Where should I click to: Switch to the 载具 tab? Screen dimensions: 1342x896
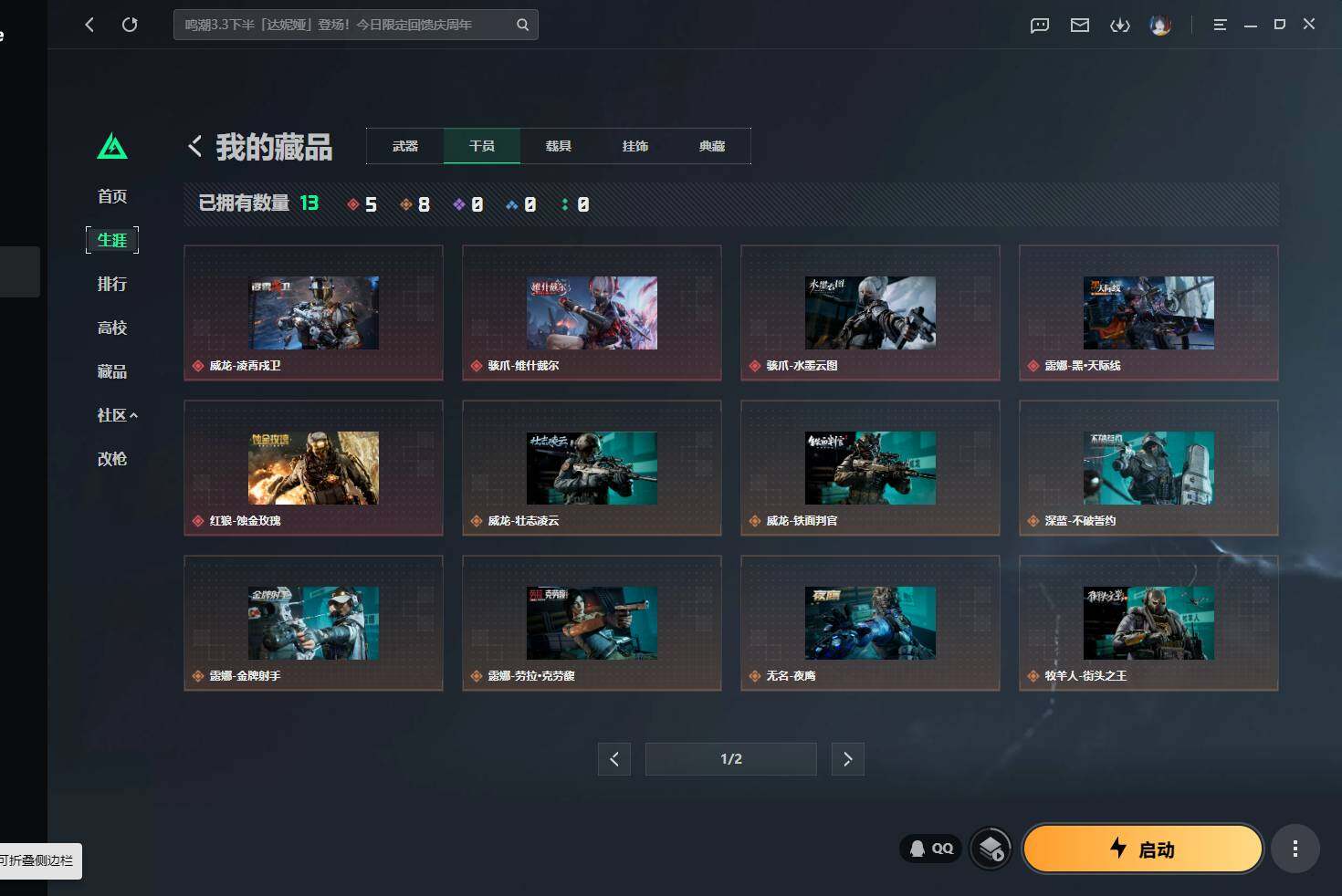coord(559,146)
